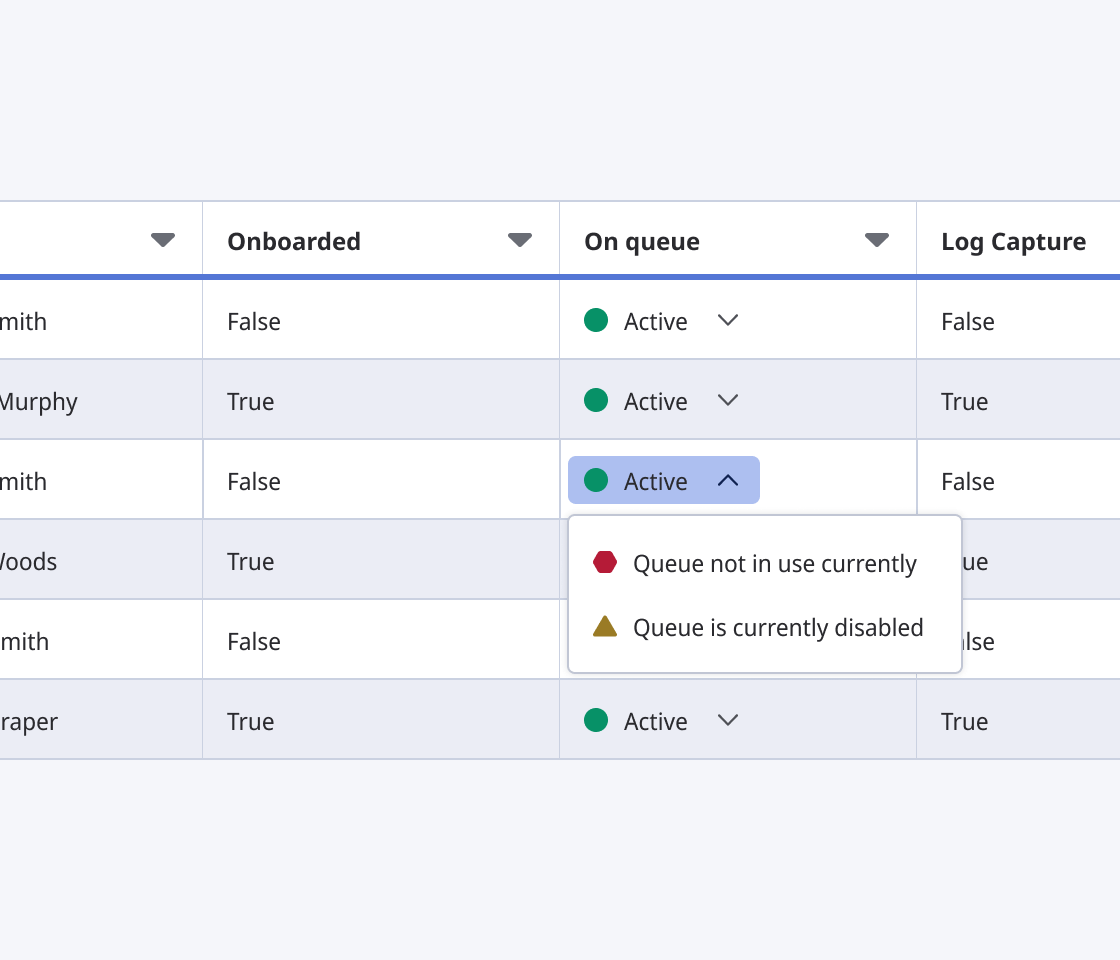Click green status dot in raper row
Image resolution: width=1120 pixels, height=960 pixels.
coord(596,720)
